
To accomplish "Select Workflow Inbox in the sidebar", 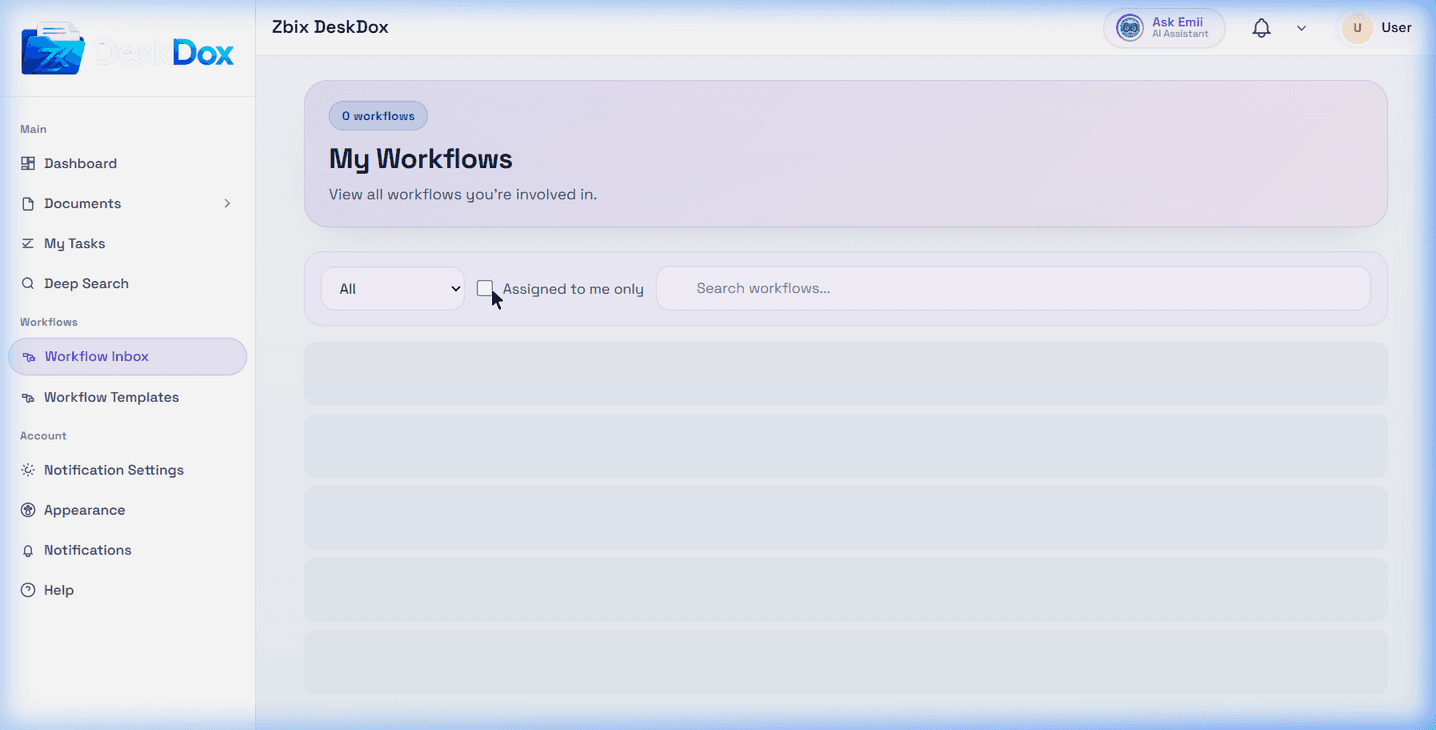I will 127,357.
